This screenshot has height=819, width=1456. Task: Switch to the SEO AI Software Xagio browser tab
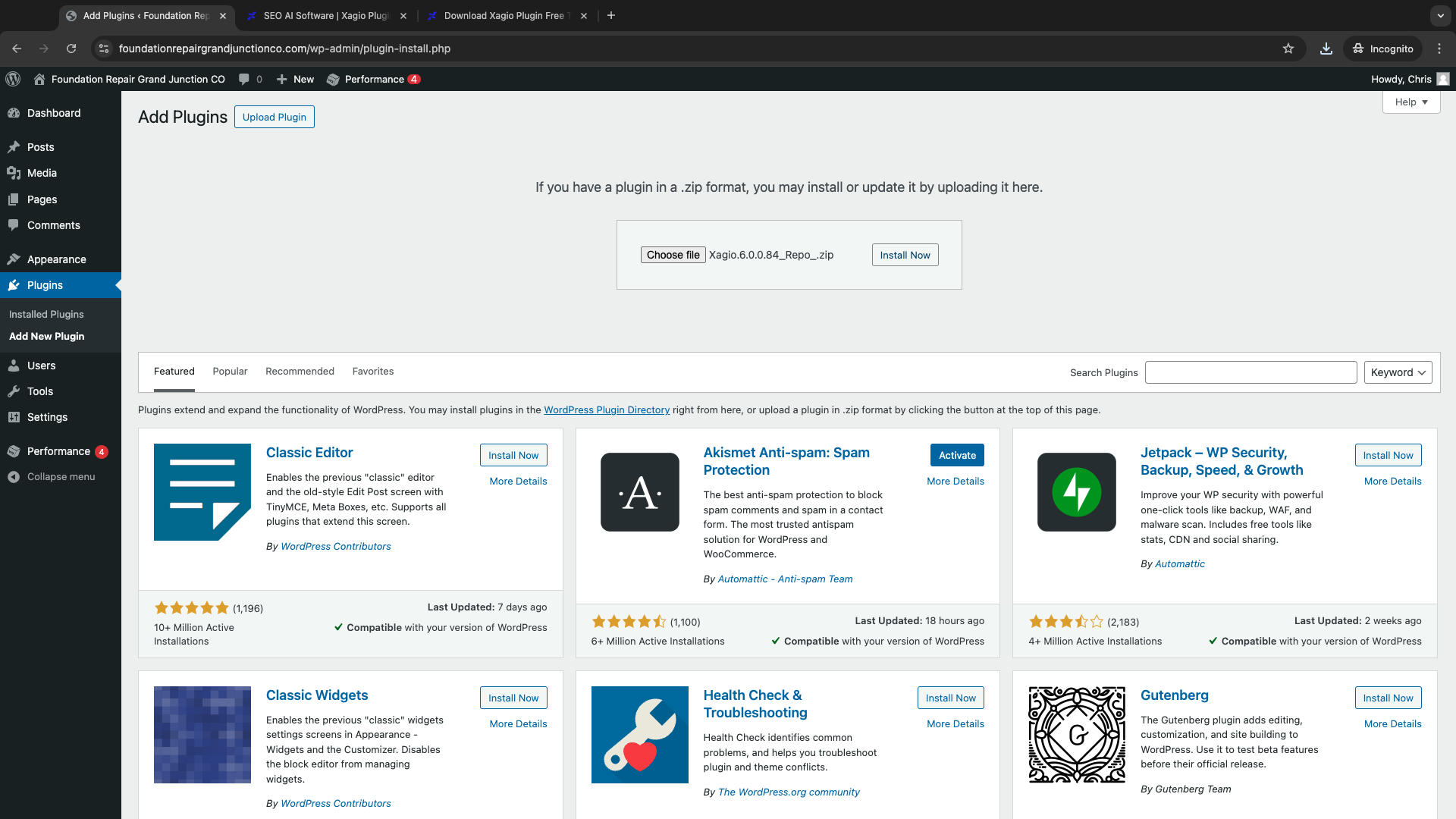point(326,15)
